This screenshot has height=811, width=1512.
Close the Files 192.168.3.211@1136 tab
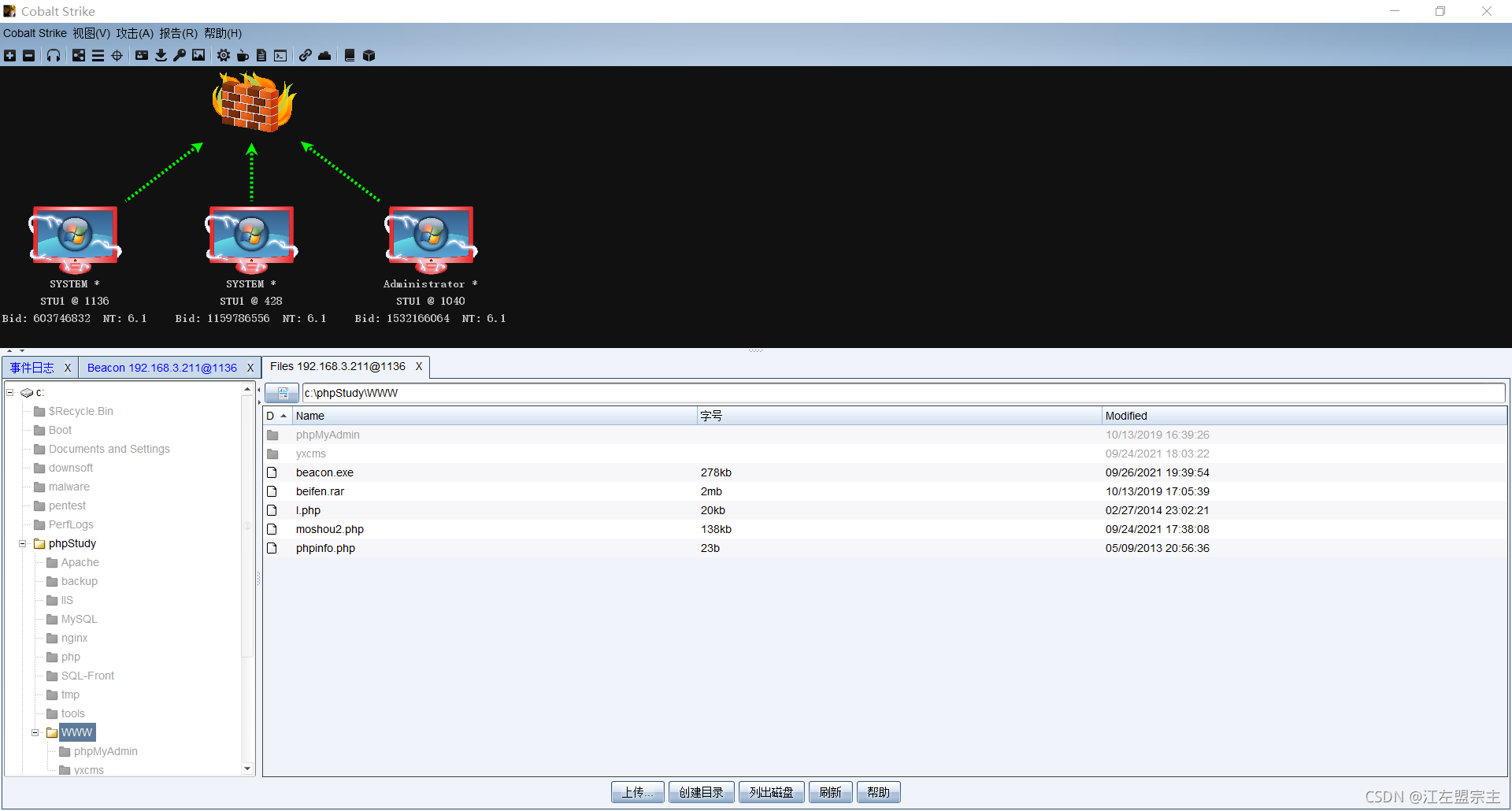[x=419, y=366]
